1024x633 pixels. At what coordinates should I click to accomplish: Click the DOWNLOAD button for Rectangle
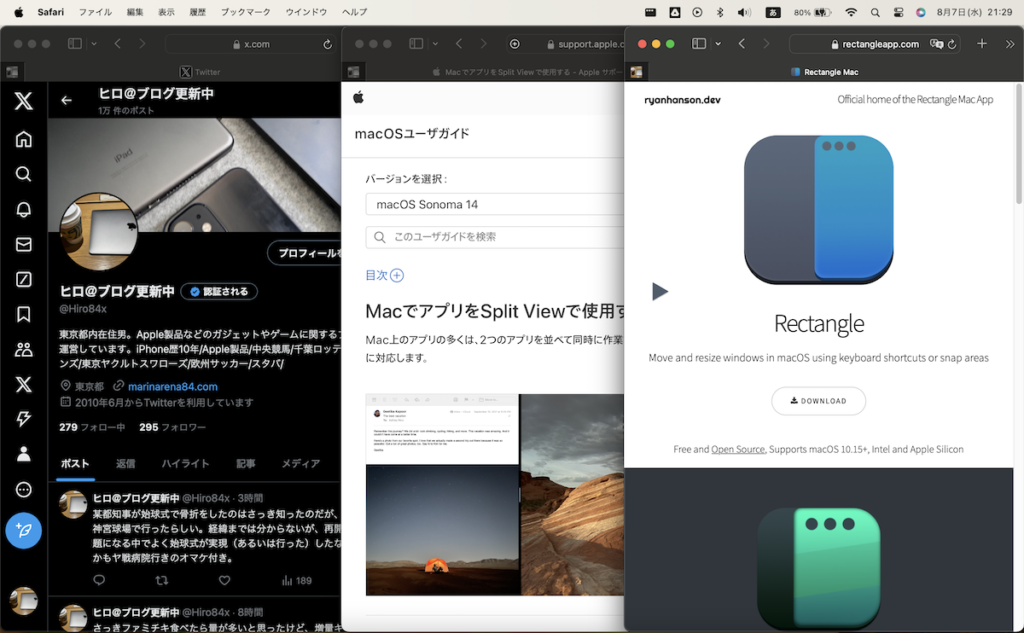click(x=818, y=400)
